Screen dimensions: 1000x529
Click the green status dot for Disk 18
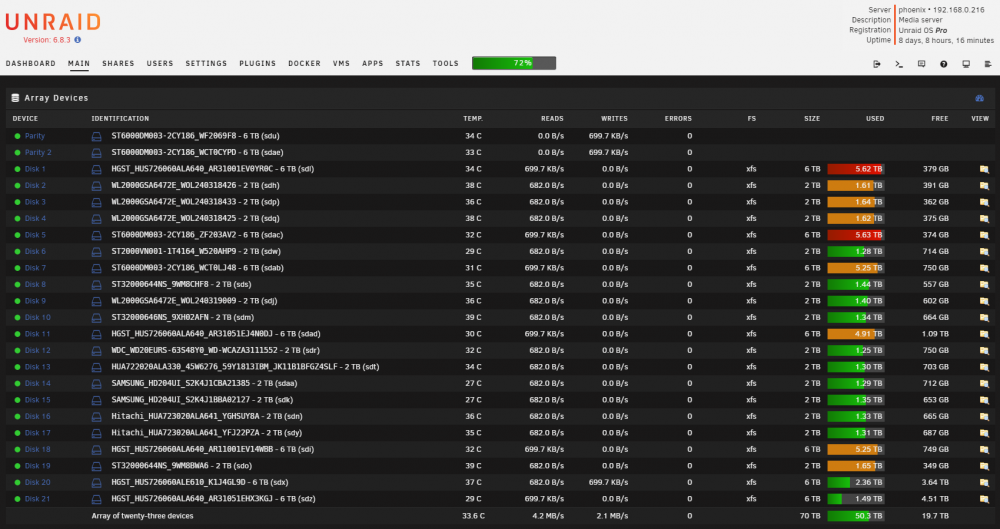18,449
